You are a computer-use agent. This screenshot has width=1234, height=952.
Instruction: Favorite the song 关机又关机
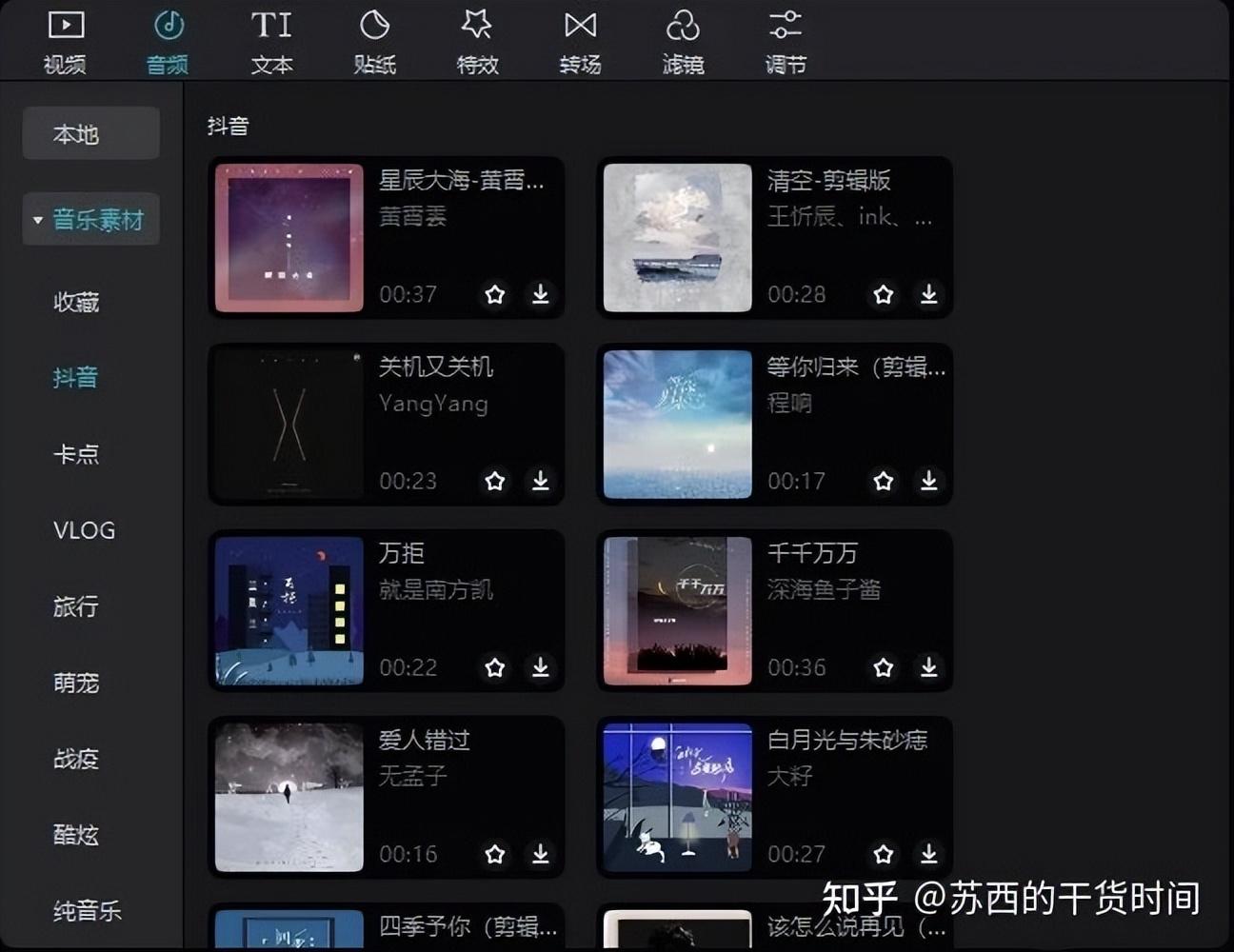tap(495, 481)
